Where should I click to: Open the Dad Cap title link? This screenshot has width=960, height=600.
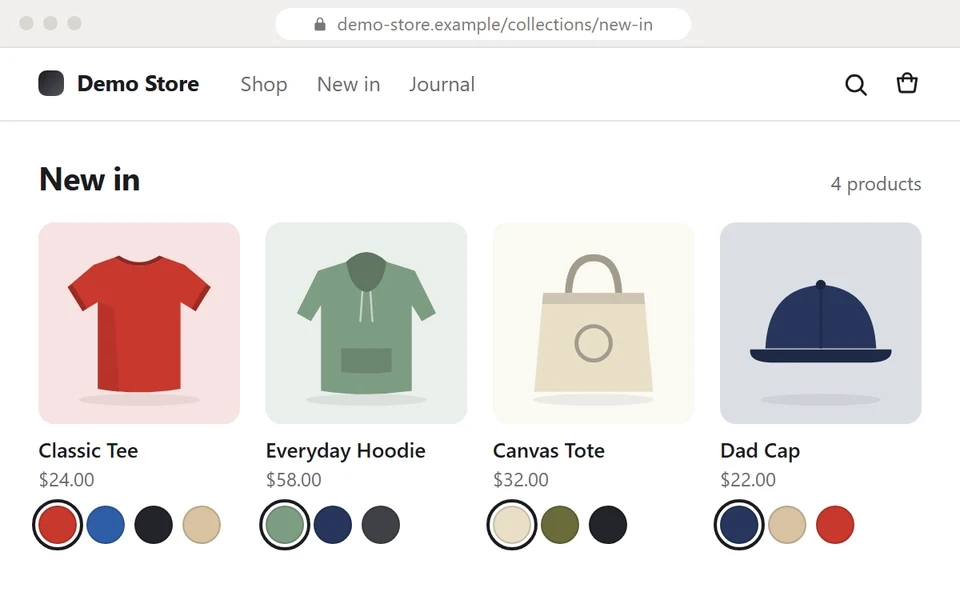pos(760,451)
